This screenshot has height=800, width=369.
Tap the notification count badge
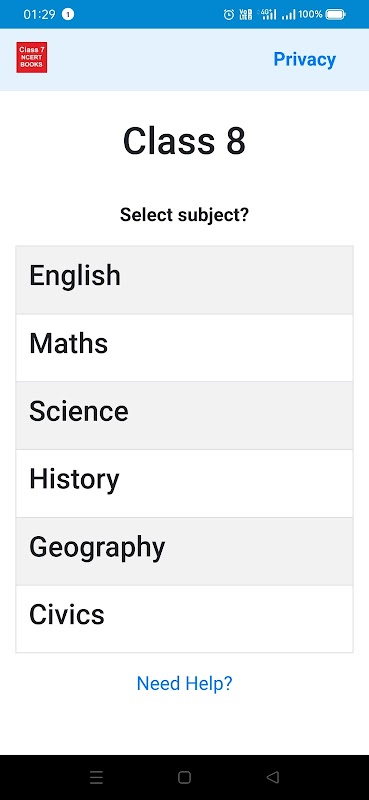pos(68,14)
